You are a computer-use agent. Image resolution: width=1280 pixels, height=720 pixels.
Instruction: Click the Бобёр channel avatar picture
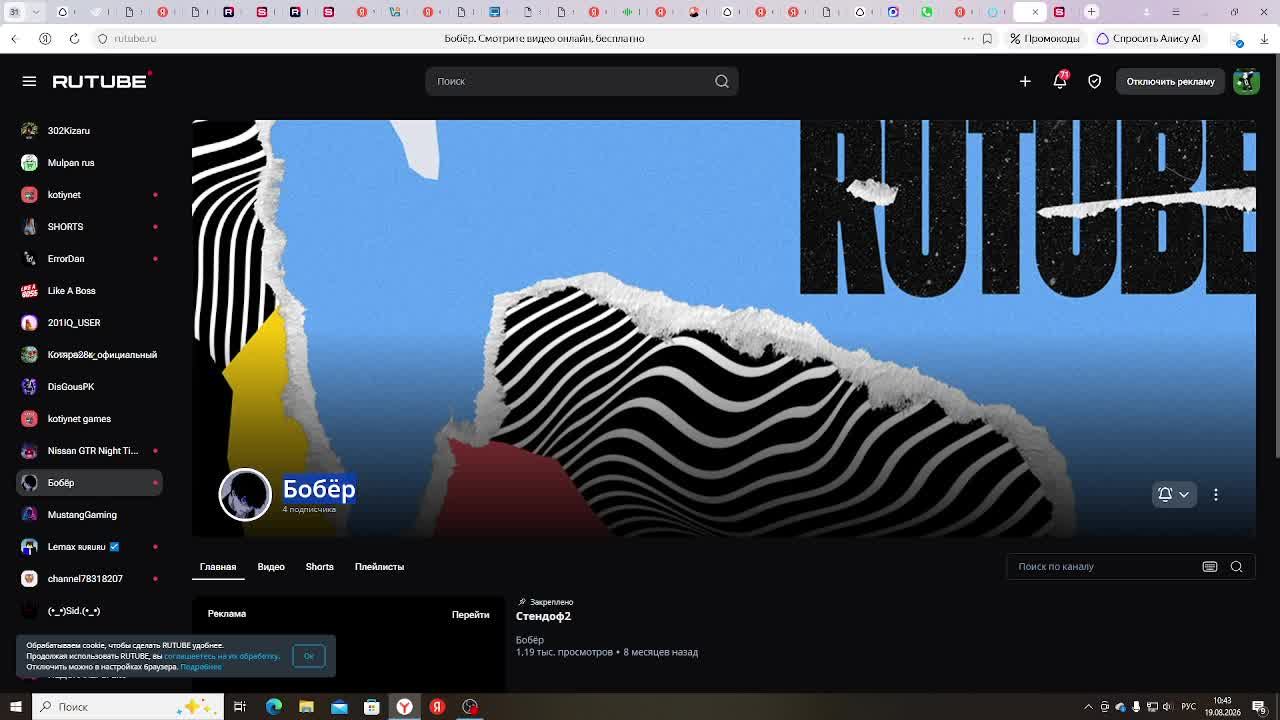(x=245, y=494)
